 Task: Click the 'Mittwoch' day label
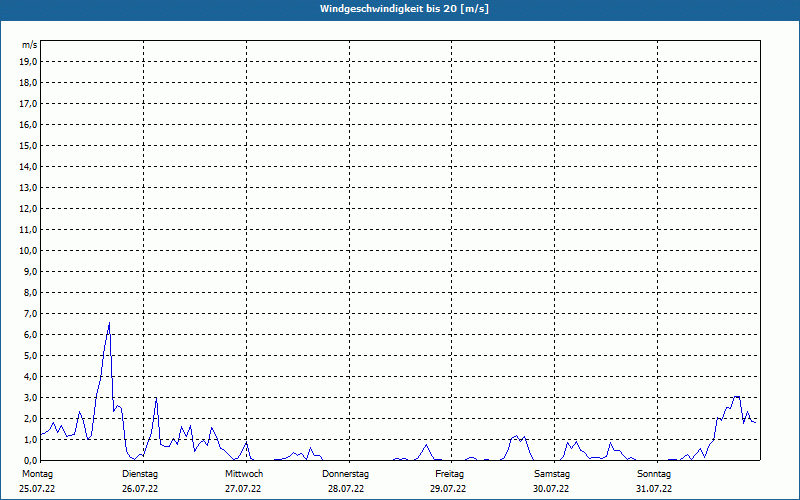(244, 474)
